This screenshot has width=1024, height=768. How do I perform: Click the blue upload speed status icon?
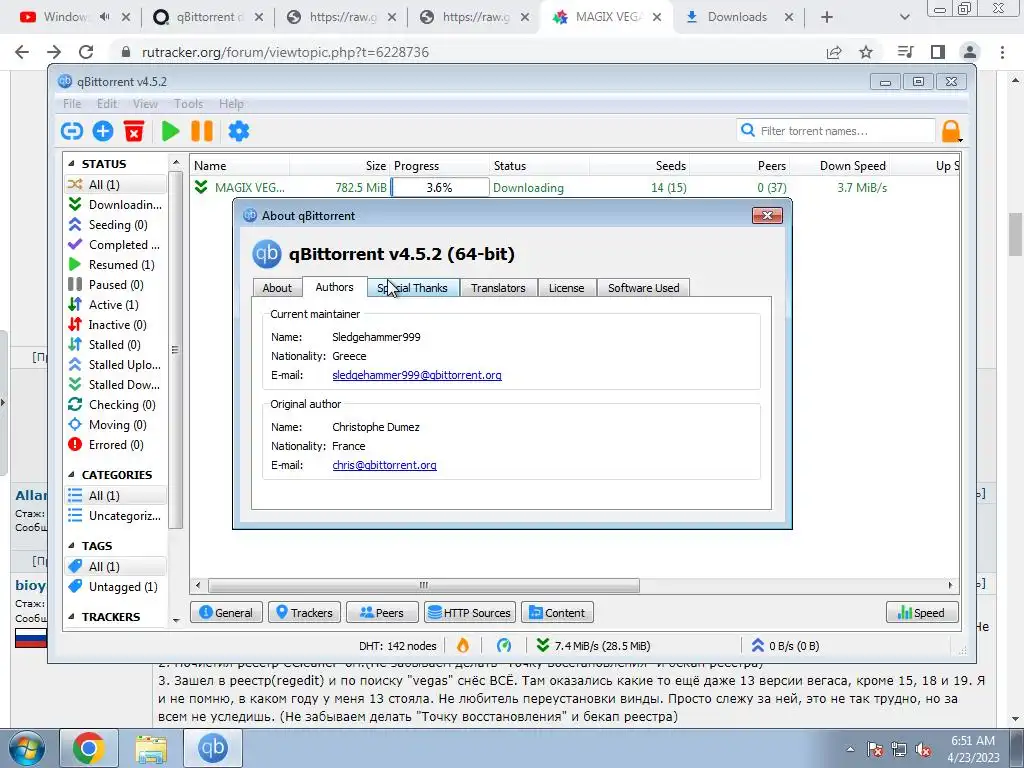coord(758,646)
